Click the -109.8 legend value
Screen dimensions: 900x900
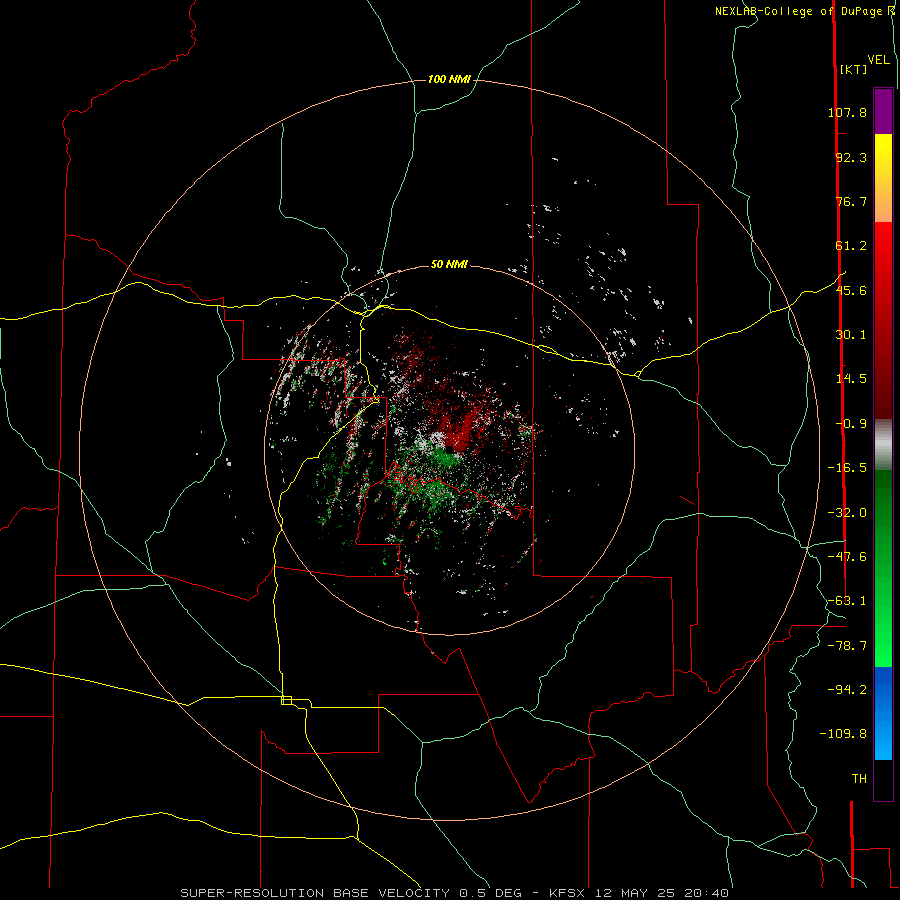pos(843,734)
